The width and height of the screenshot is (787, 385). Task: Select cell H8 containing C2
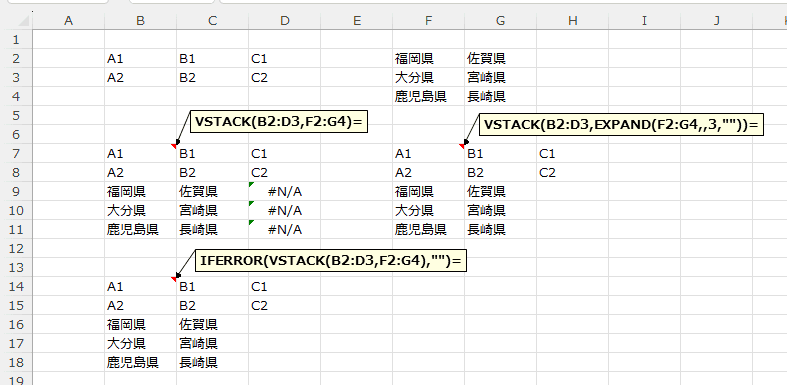point(573,173)
